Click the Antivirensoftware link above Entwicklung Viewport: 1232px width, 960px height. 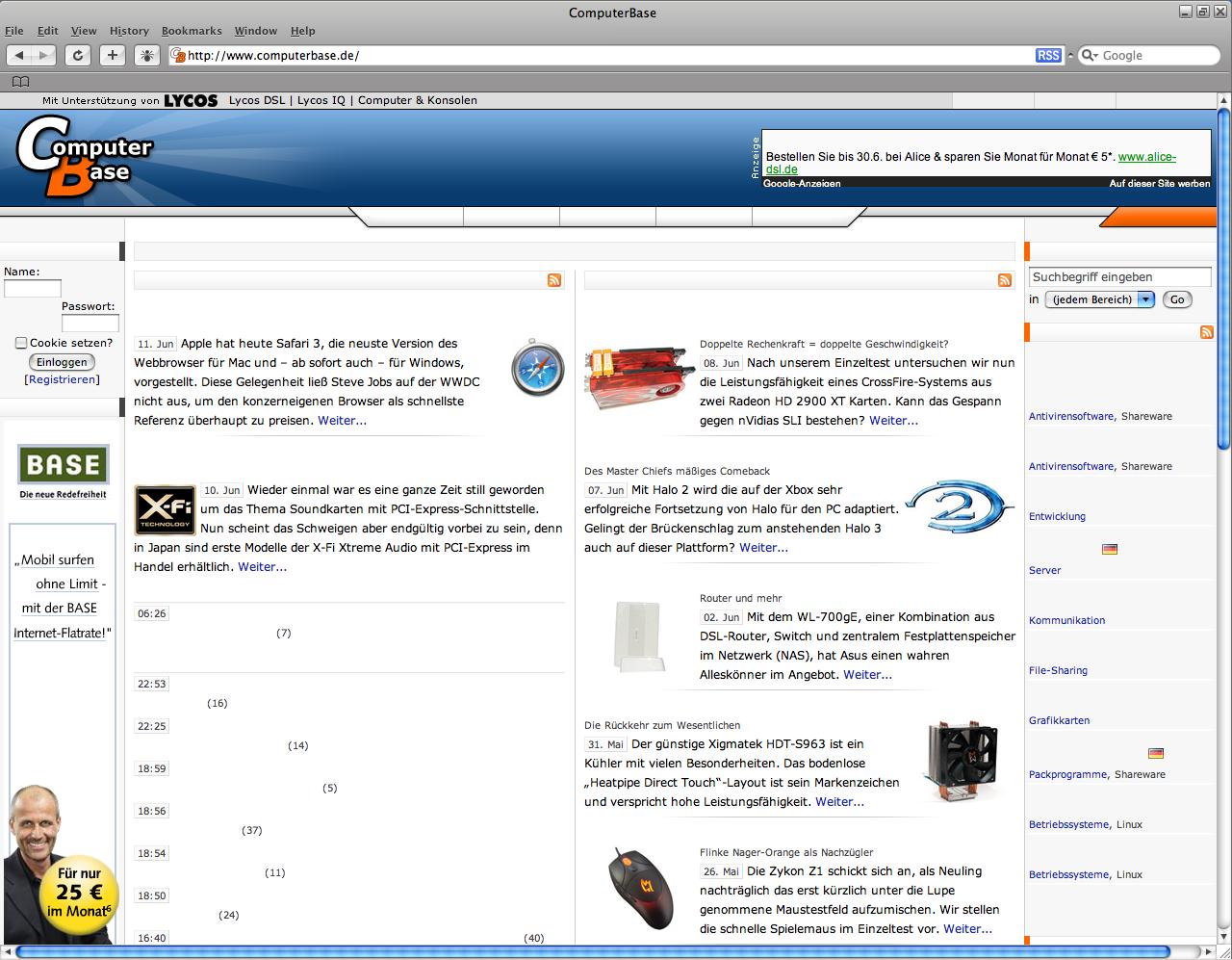tap(1070, 466)
